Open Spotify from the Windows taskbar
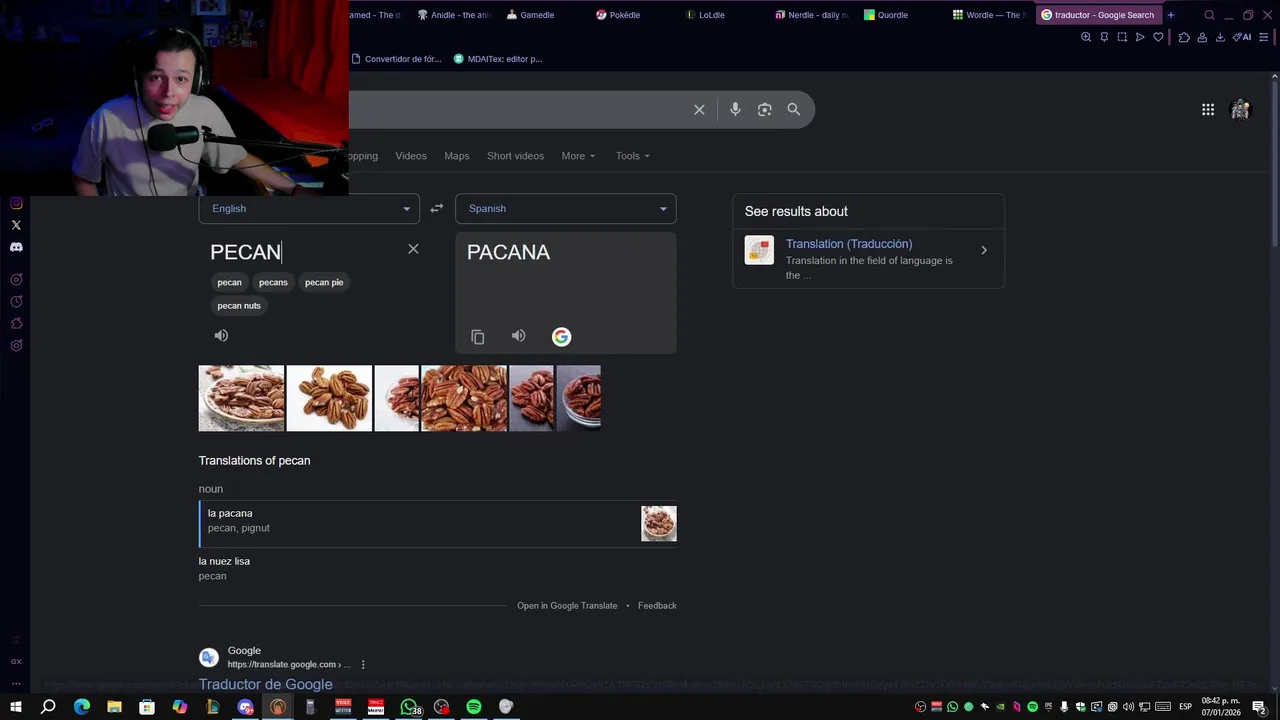Viewport: 1280px width, 720px height. 474,707
